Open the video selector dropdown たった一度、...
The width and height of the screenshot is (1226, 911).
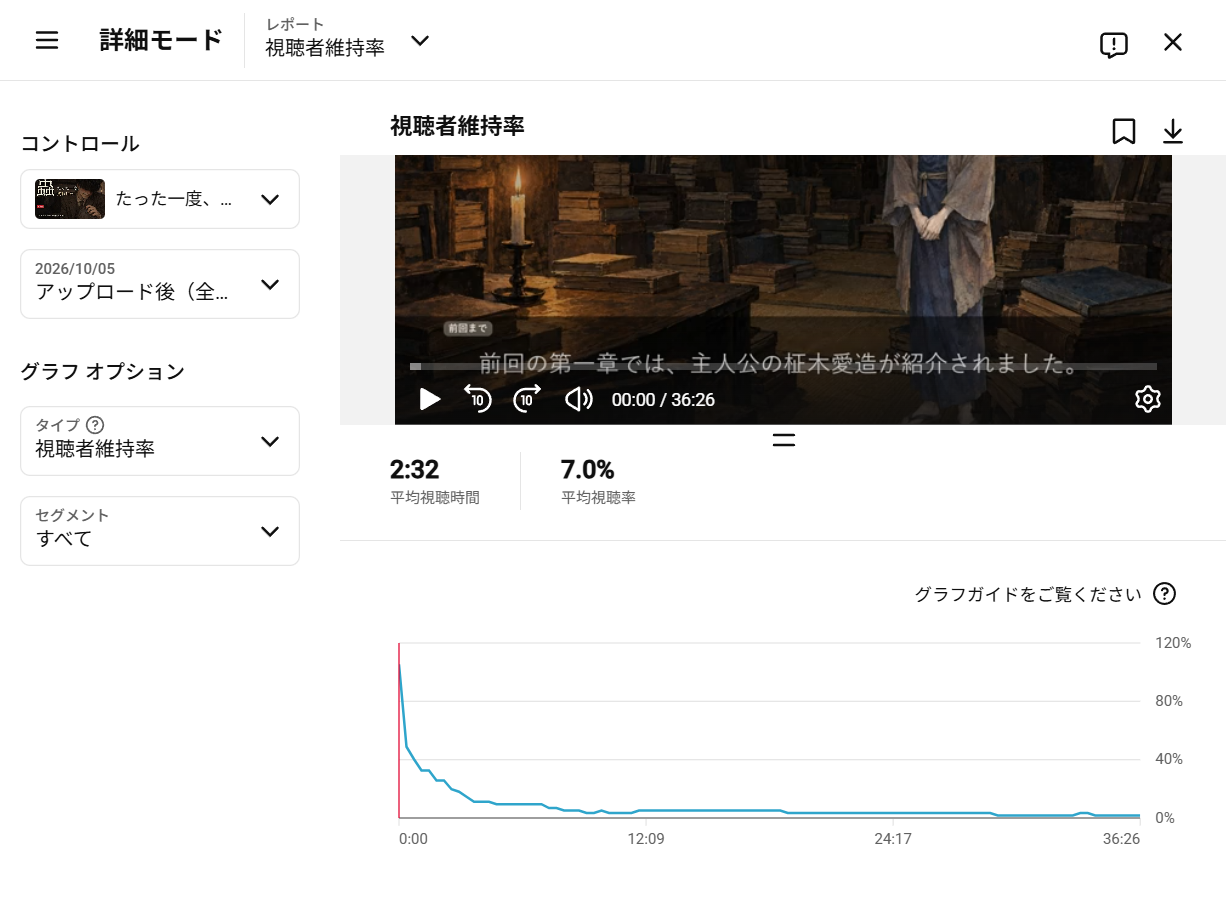[160, 199]
